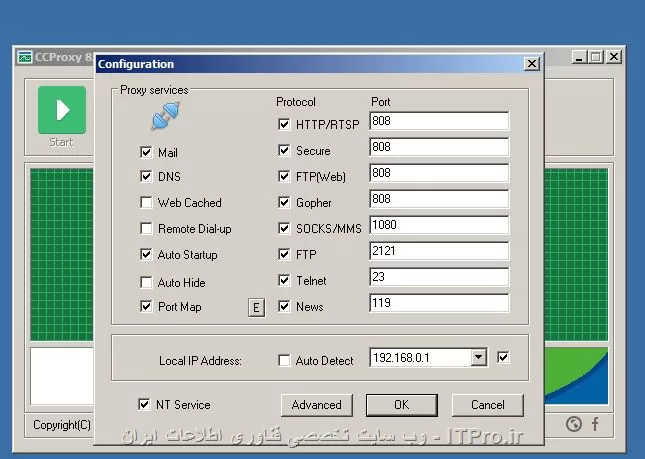Click the E button beside Port Map
Screen dimensions: 645x459
[256, 308]
